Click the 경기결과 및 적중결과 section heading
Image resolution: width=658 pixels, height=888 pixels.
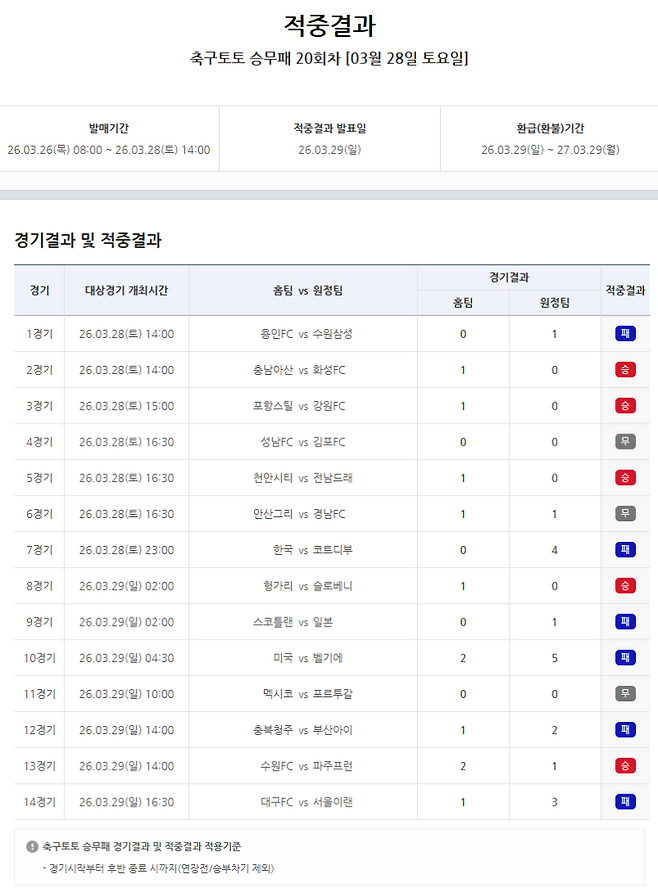pos(88,240)
